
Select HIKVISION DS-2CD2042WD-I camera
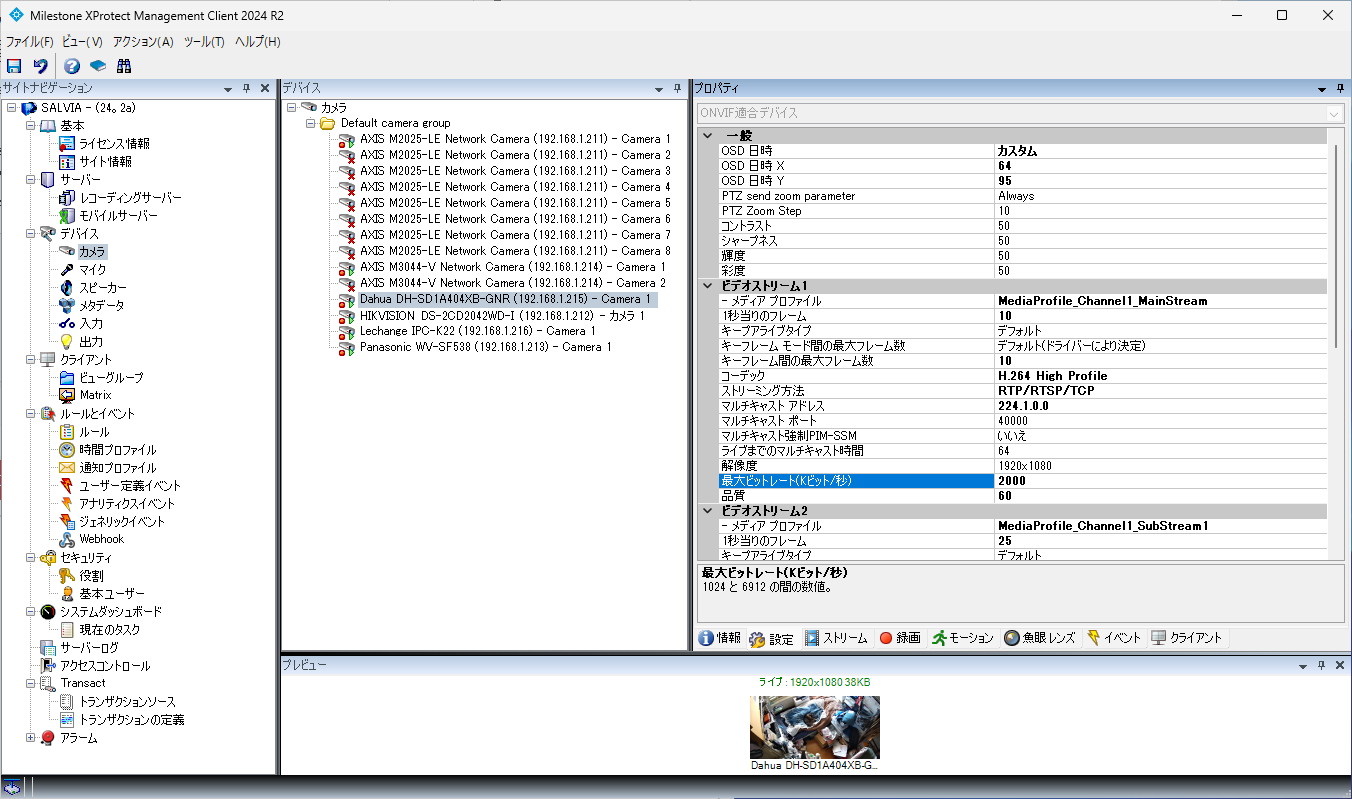(502, 315)
